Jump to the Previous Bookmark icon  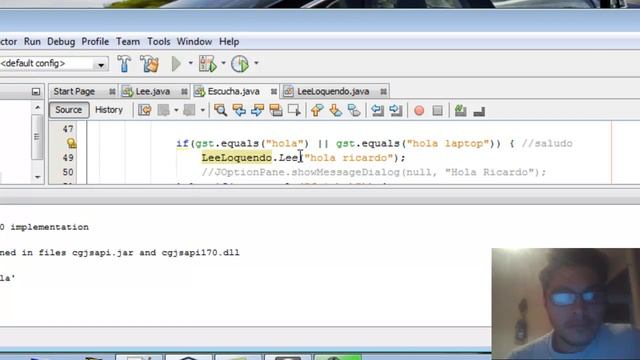click(317, 110)
